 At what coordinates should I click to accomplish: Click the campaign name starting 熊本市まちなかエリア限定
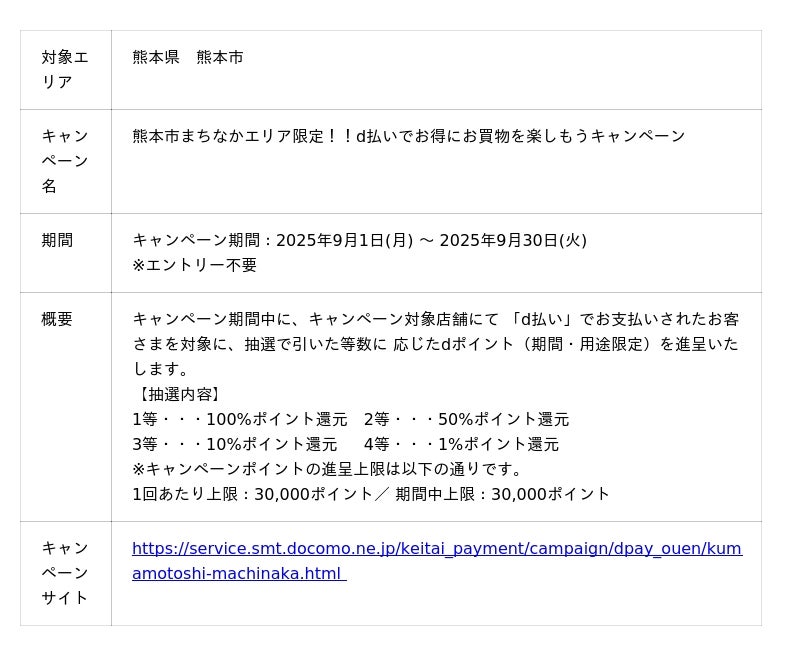[x=408, y=136]
